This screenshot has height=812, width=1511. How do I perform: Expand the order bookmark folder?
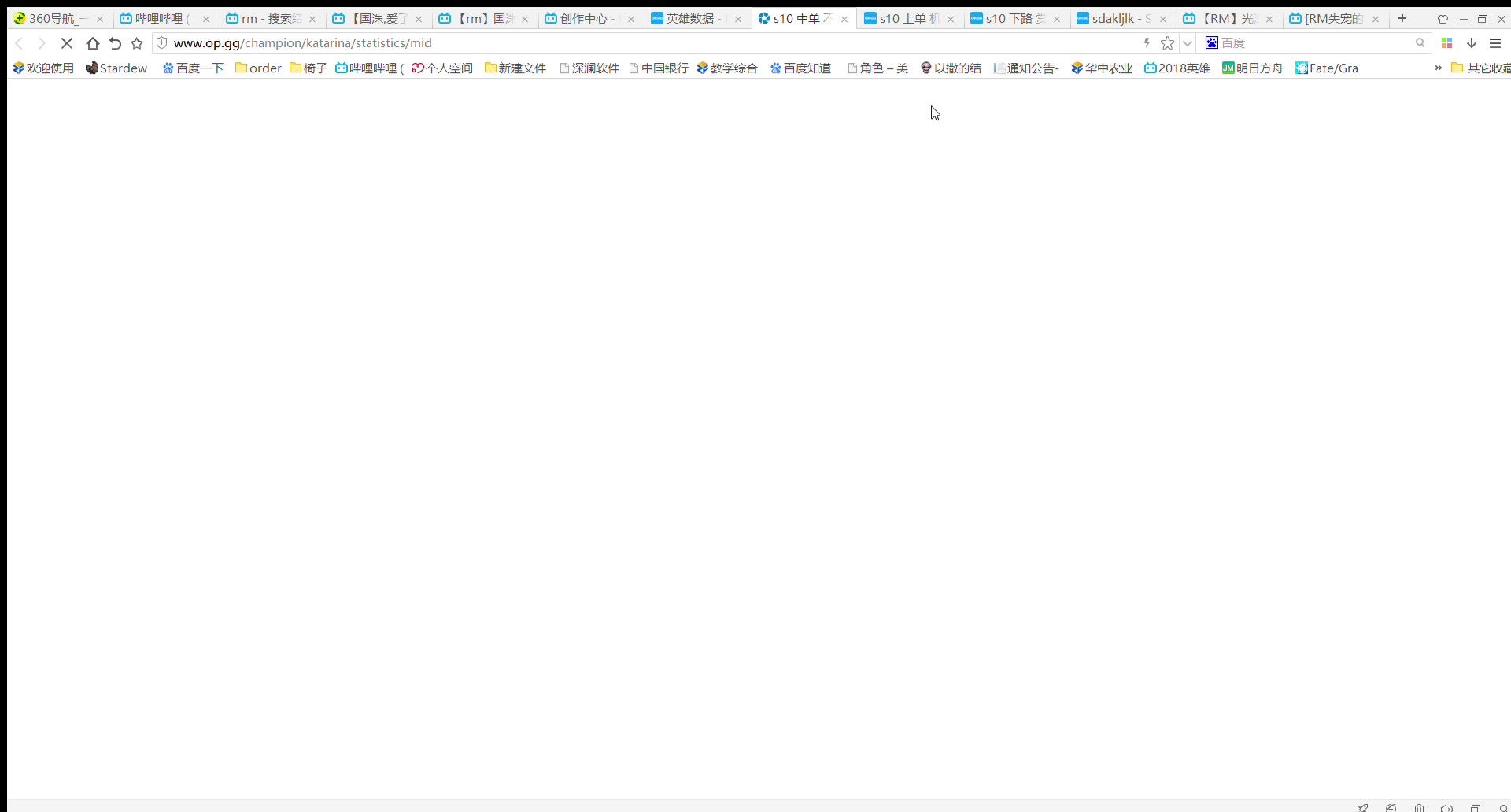pos(258,68)
